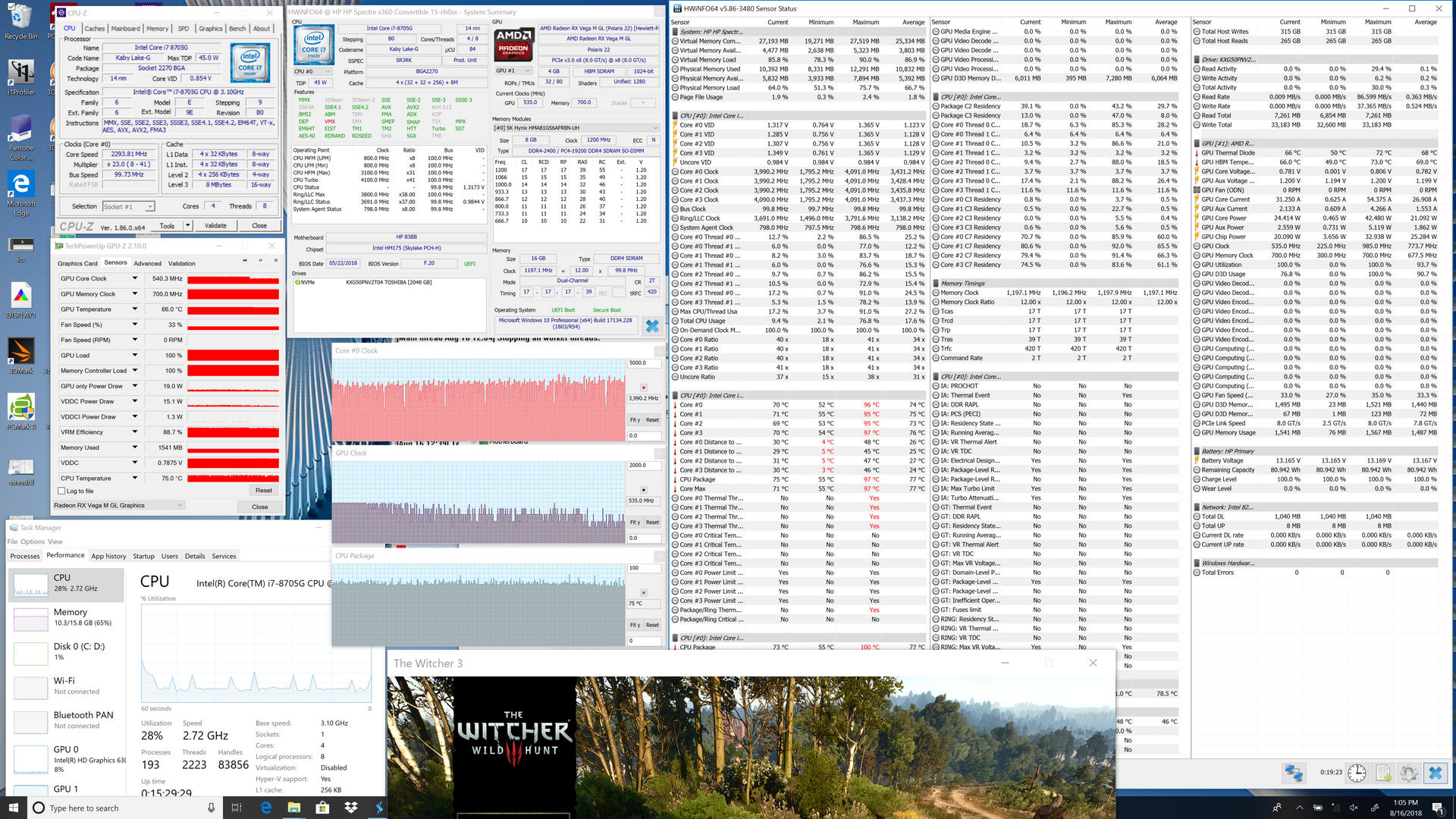Viewport: 1456px width, 819px height.
Task: Select Disk 0 in Task Manager performance list
Action: click(x=65, y=652)
